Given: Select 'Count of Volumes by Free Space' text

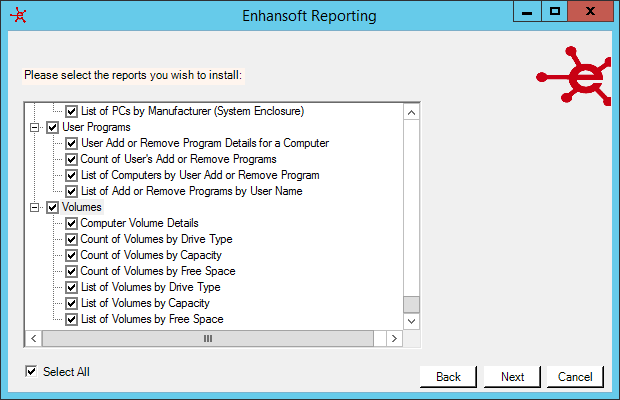Looking at the screenshot, I should click(x=158, y=271).
